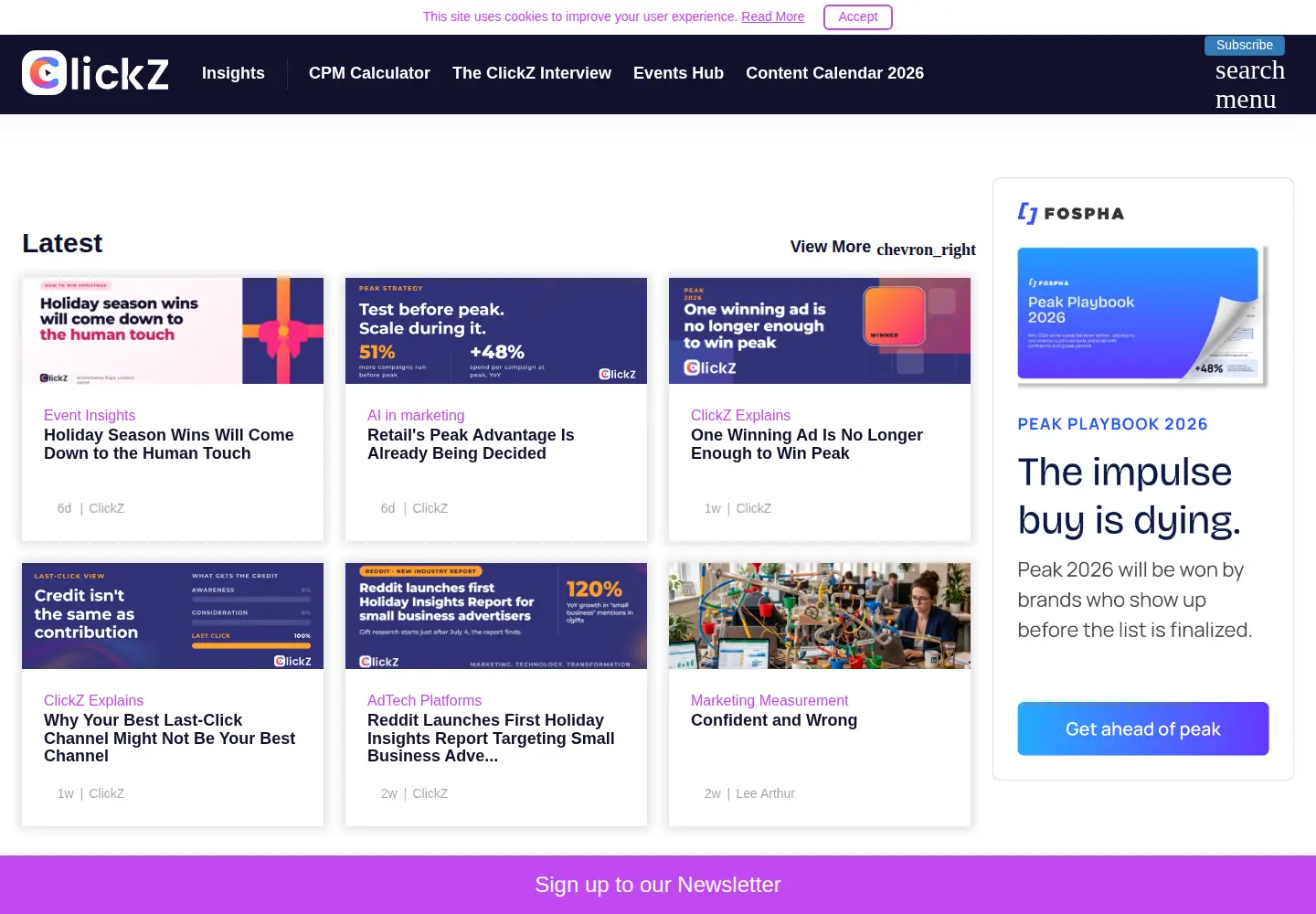Click The impulse buy is dying headline
This screenshot has height=914, width=1316.
click(x=1130, y=496)
